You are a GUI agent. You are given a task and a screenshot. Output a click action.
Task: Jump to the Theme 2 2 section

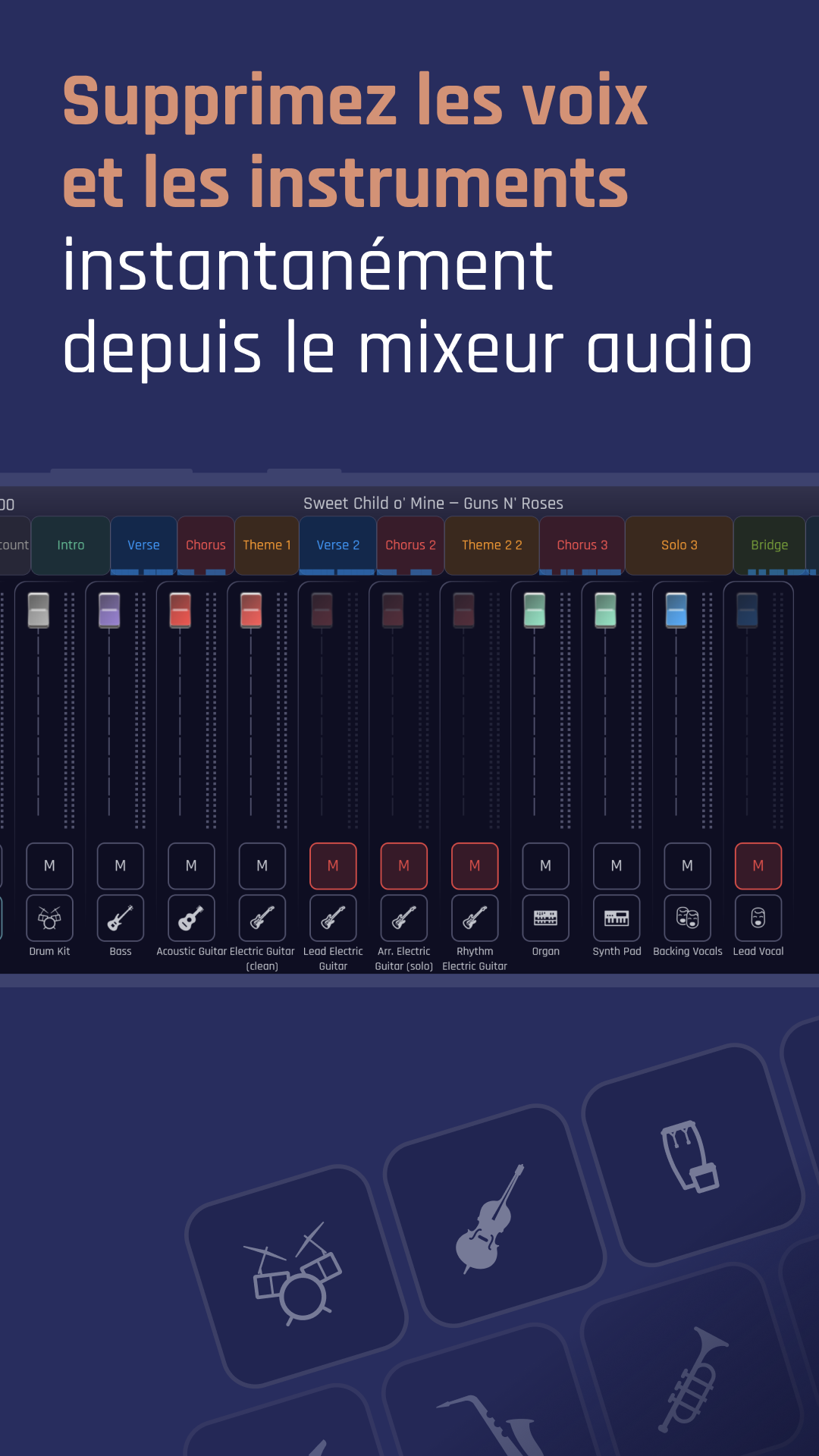pyautogui.click(x=492, y=545)
